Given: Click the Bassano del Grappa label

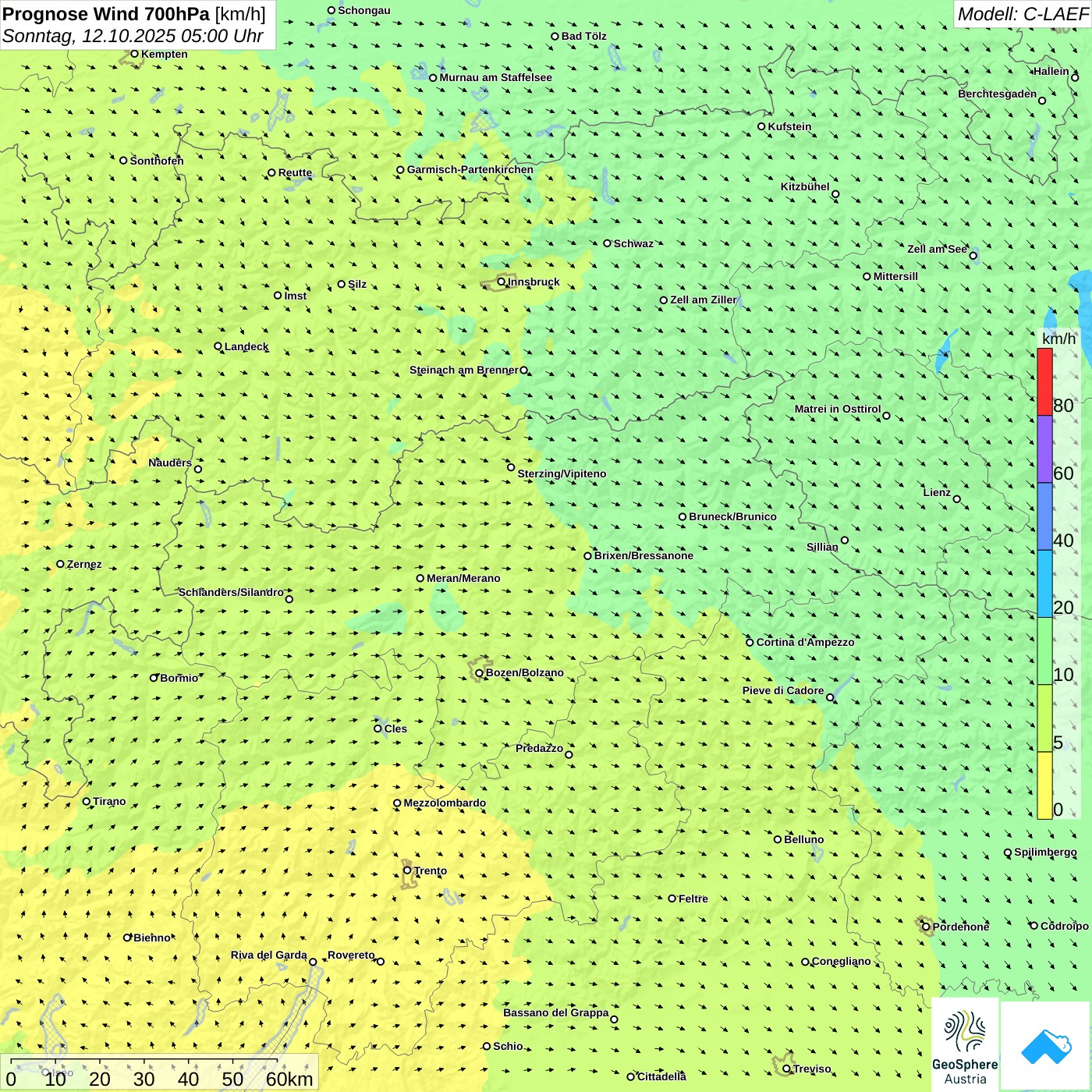Looking at the screenshot, I should click(556, 1012).
